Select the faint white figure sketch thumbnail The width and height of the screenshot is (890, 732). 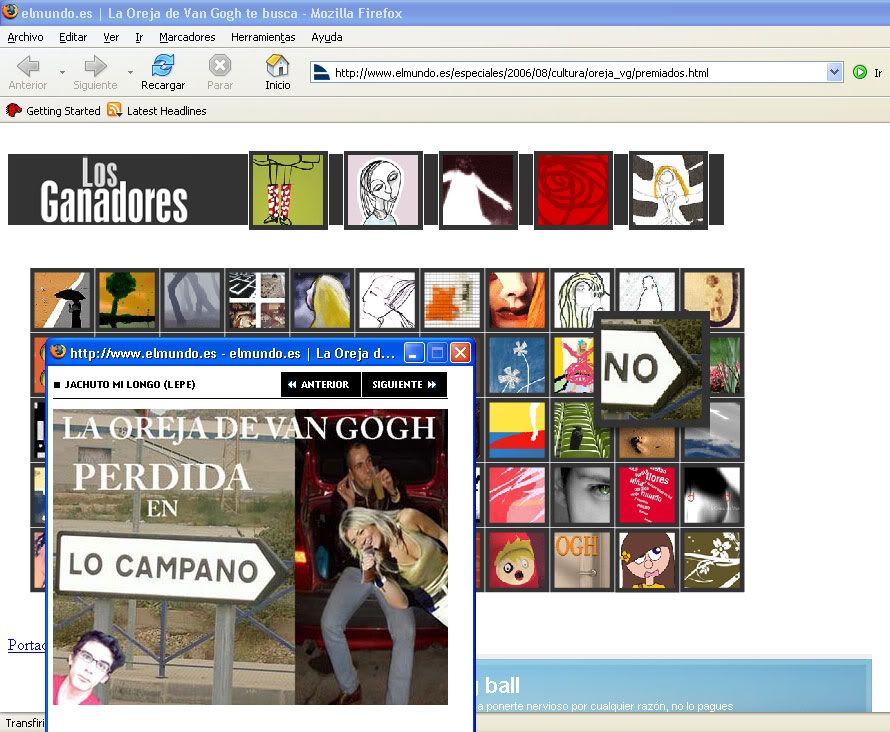[x=647, y=292]
